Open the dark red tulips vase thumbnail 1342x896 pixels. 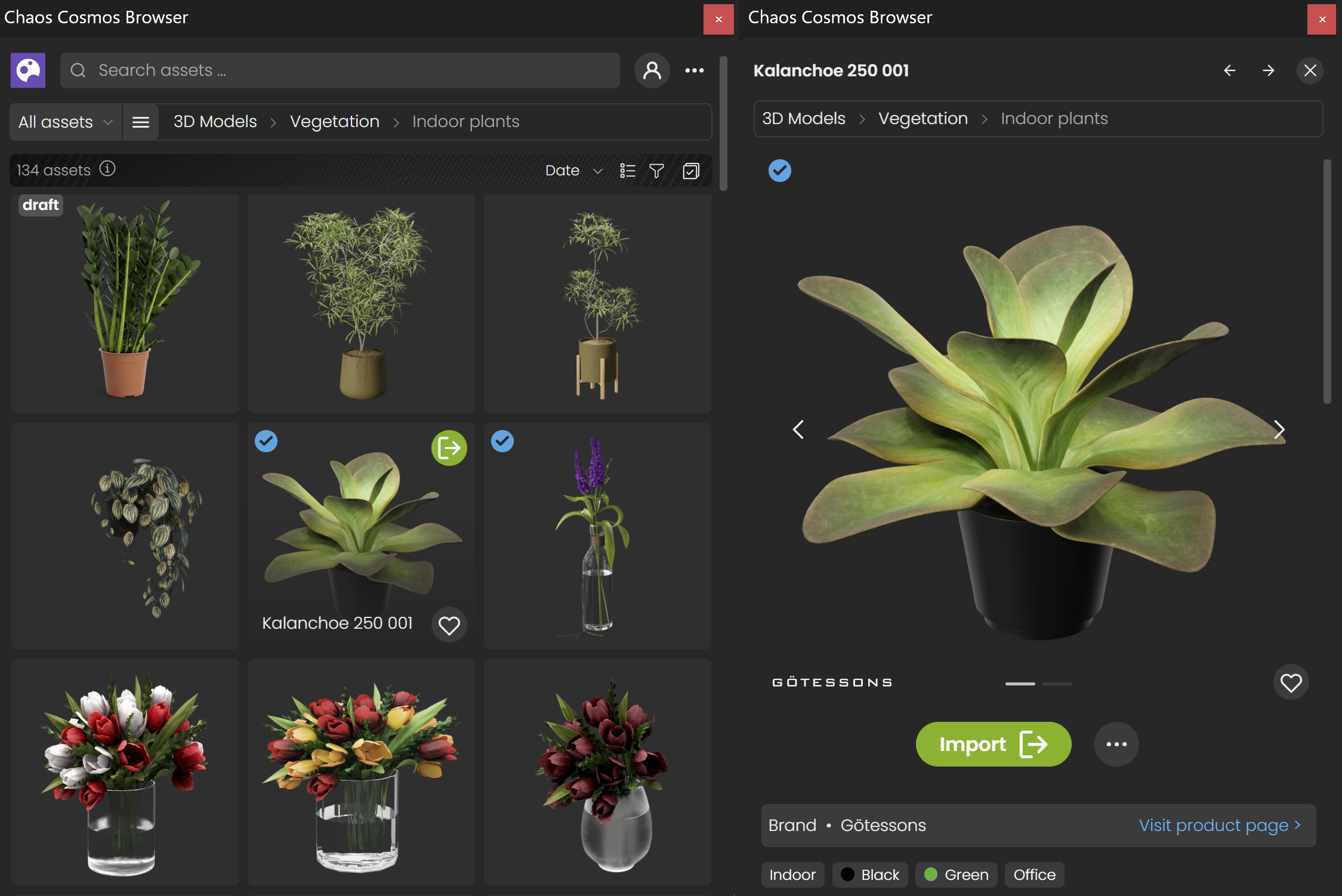click(597, 772)
